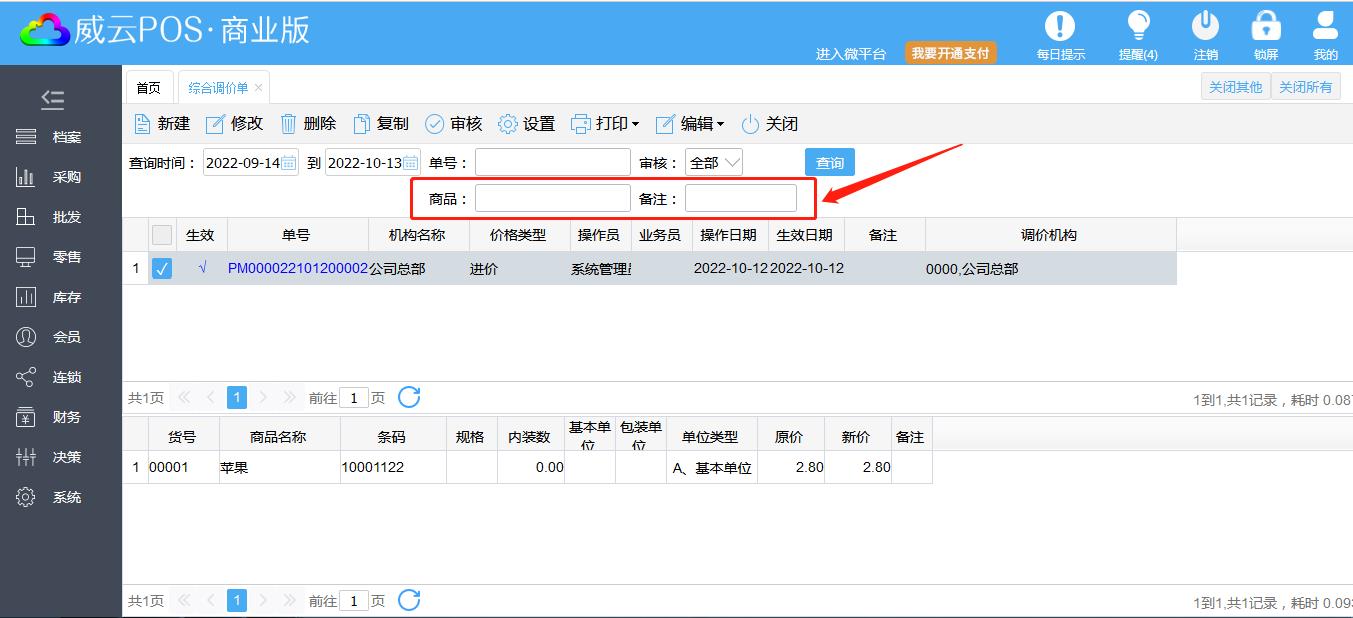Click the 注销 logout power icon
The height and width of the screenshot is (618, 1353).
click(x=1206, y=27)
